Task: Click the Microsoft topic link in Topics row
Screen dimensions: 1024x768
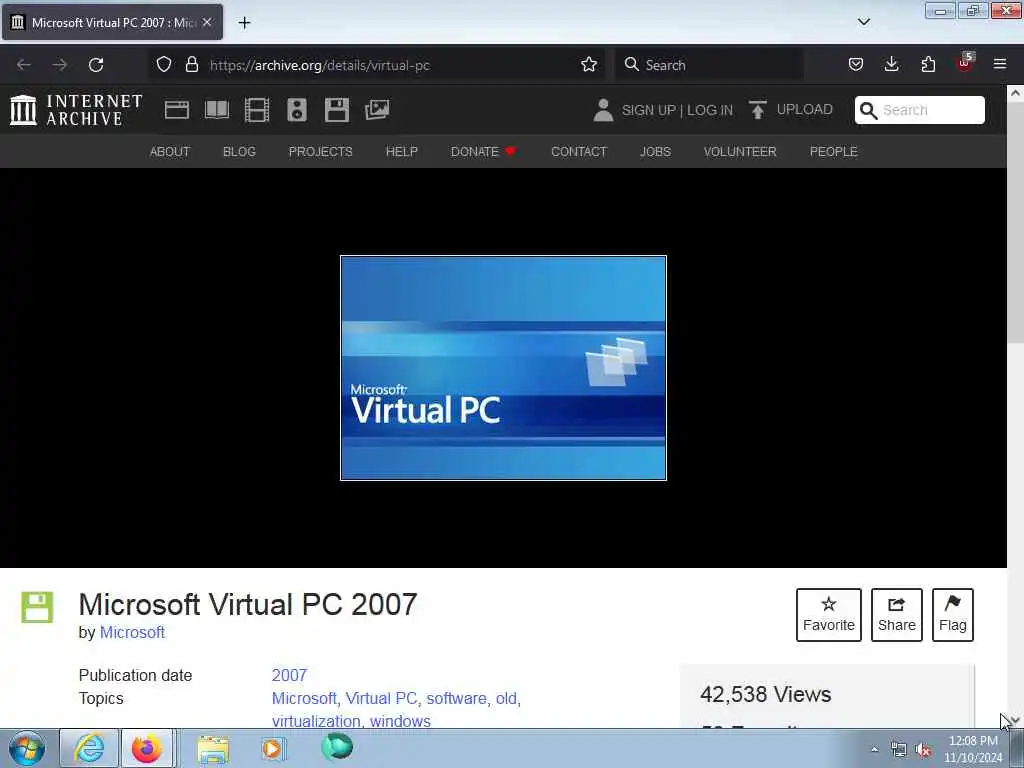Action: click(304, 698)
